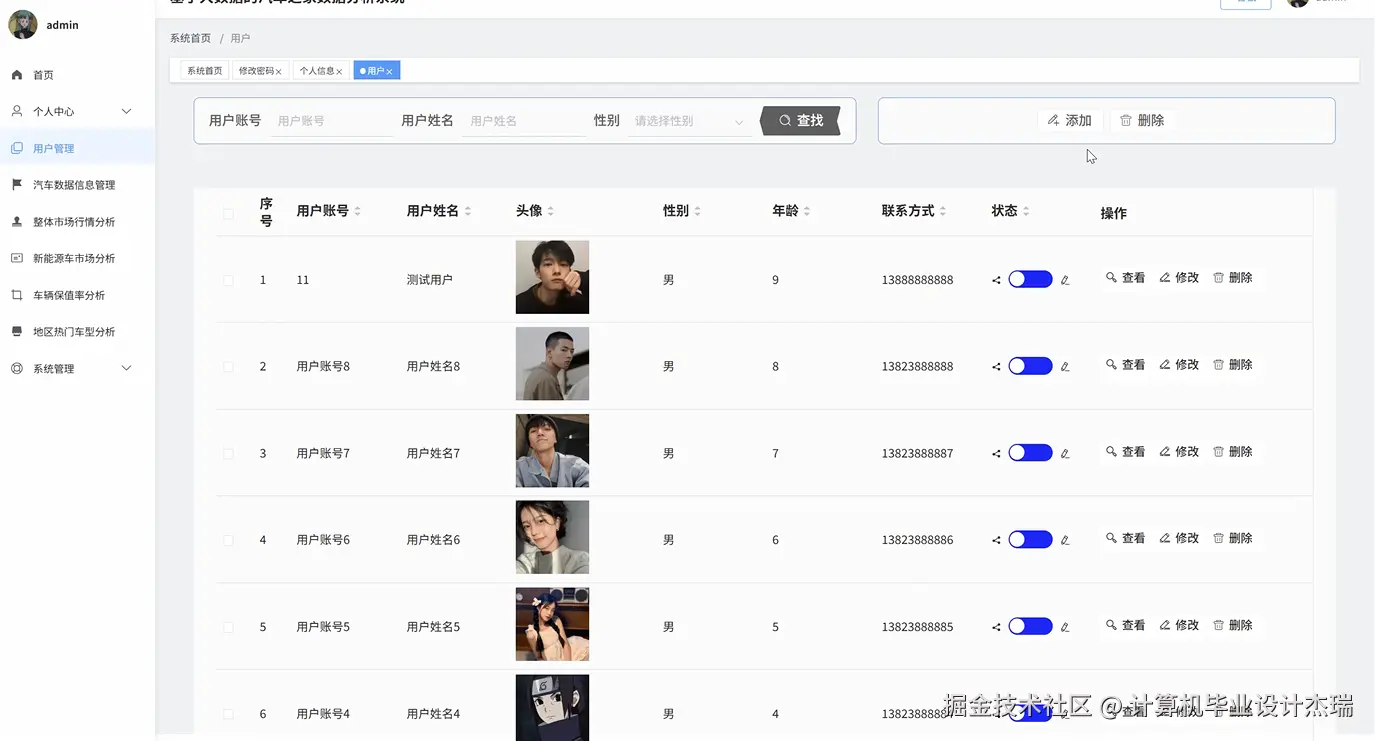1375x741 pixels.
Task: Open 汽车数据信息管理 in the sidebar
Action: click(77, 185)
